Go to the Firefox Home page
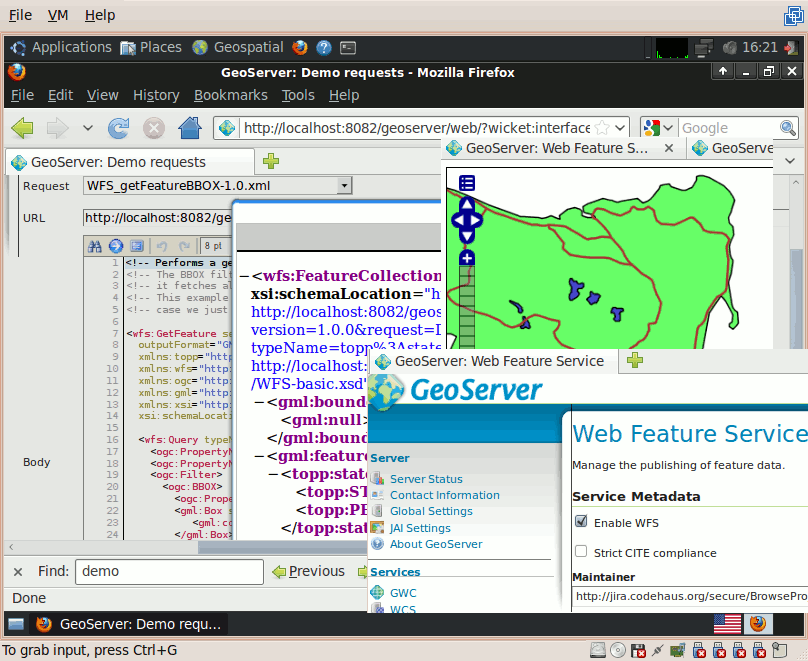 point(190,127)
